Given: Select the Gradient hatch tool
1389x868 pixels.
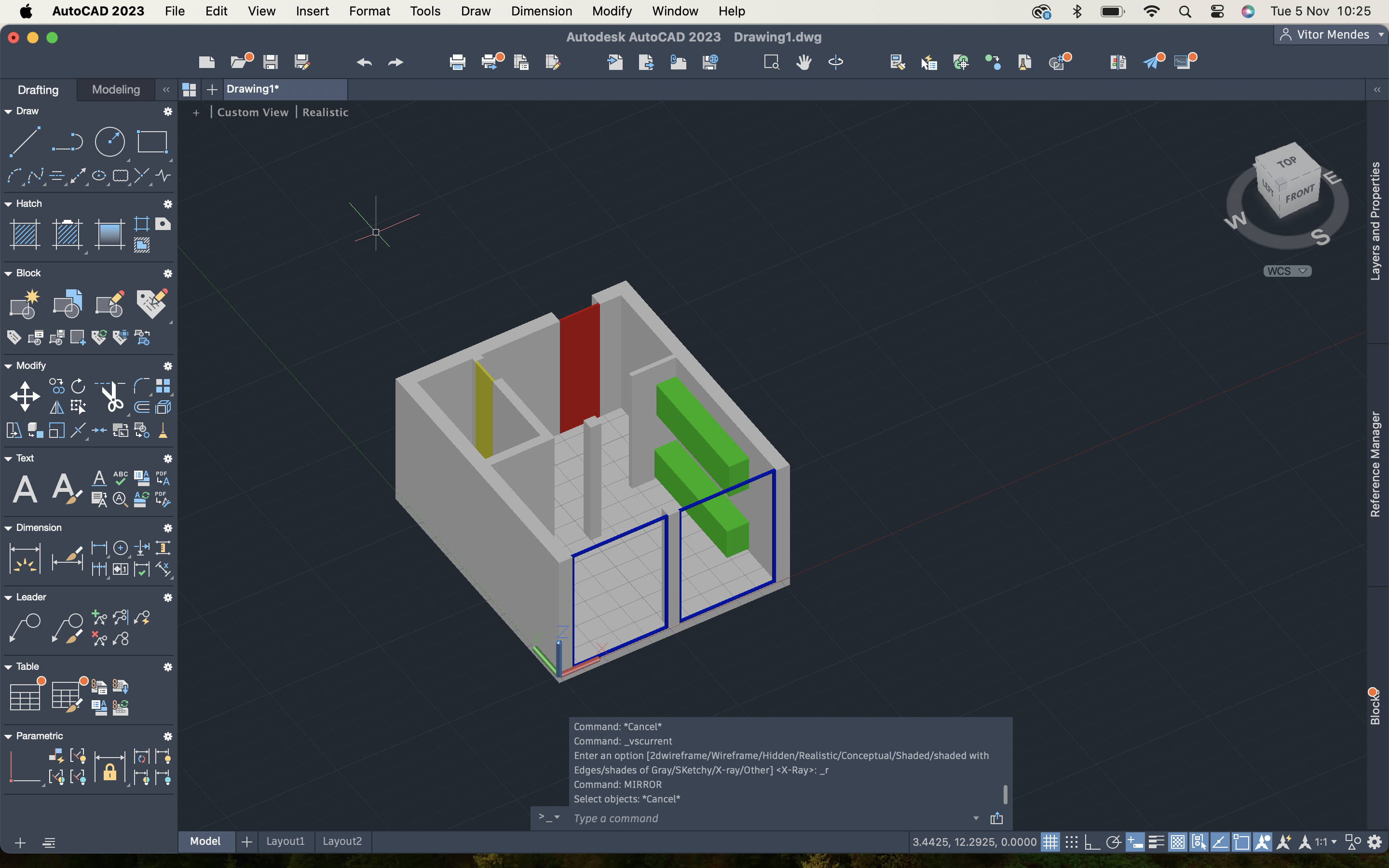Looking at the screenshot, I should (109, 234).
